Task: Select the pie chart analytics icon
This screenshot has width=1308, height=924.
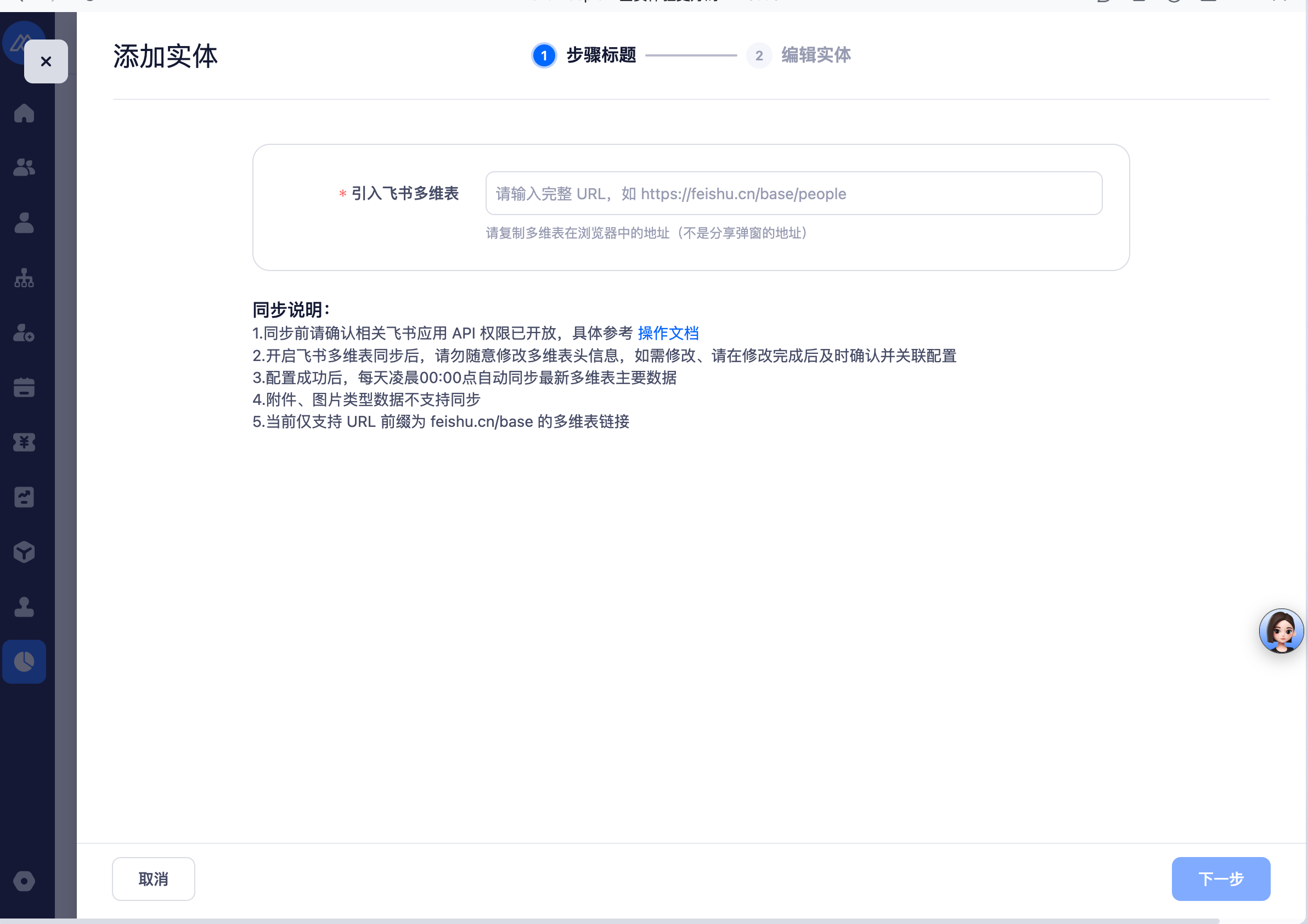Action: point(24,661)
